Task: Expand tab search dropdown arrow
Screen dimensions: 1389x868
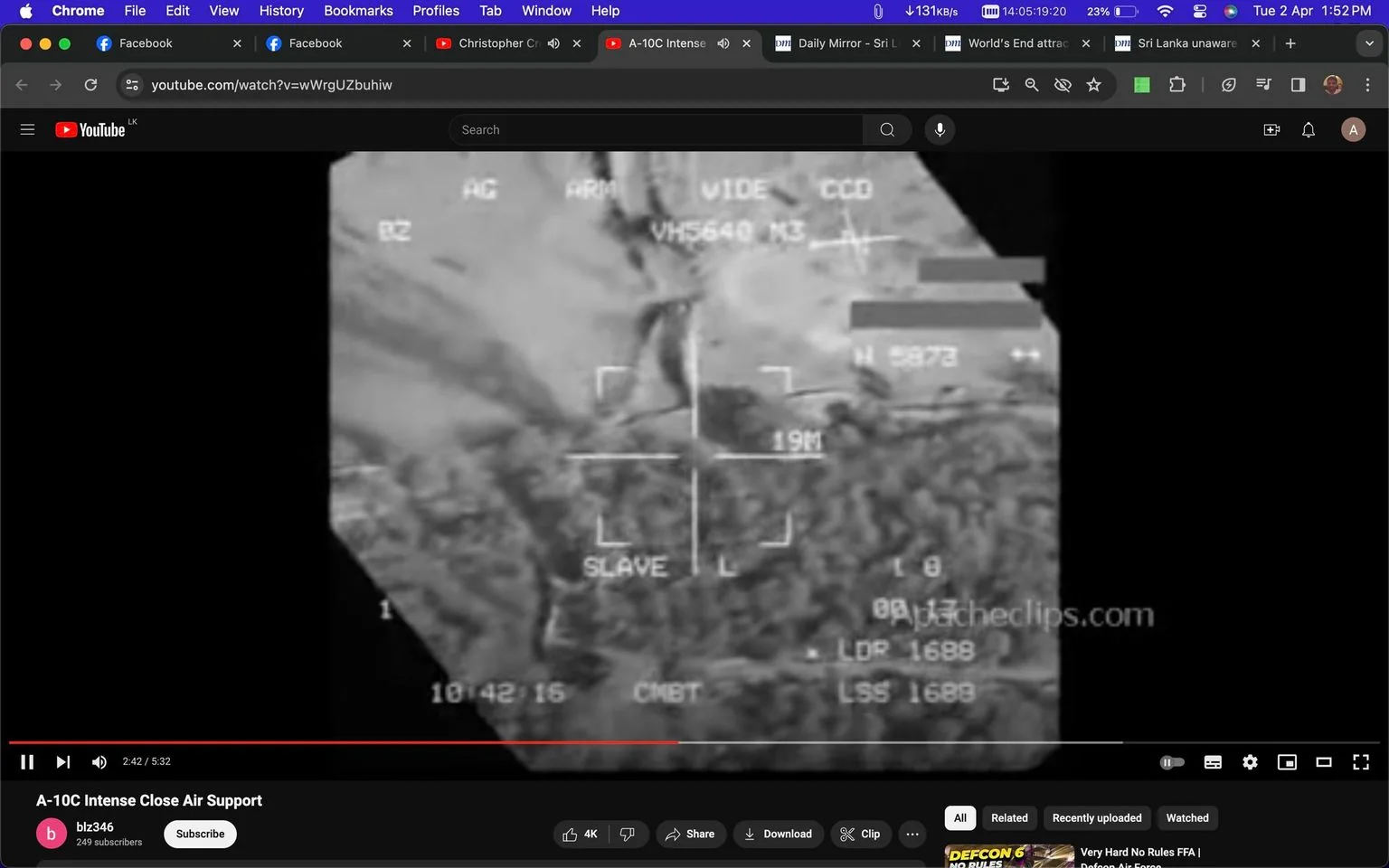Action: coord(1369,43)
